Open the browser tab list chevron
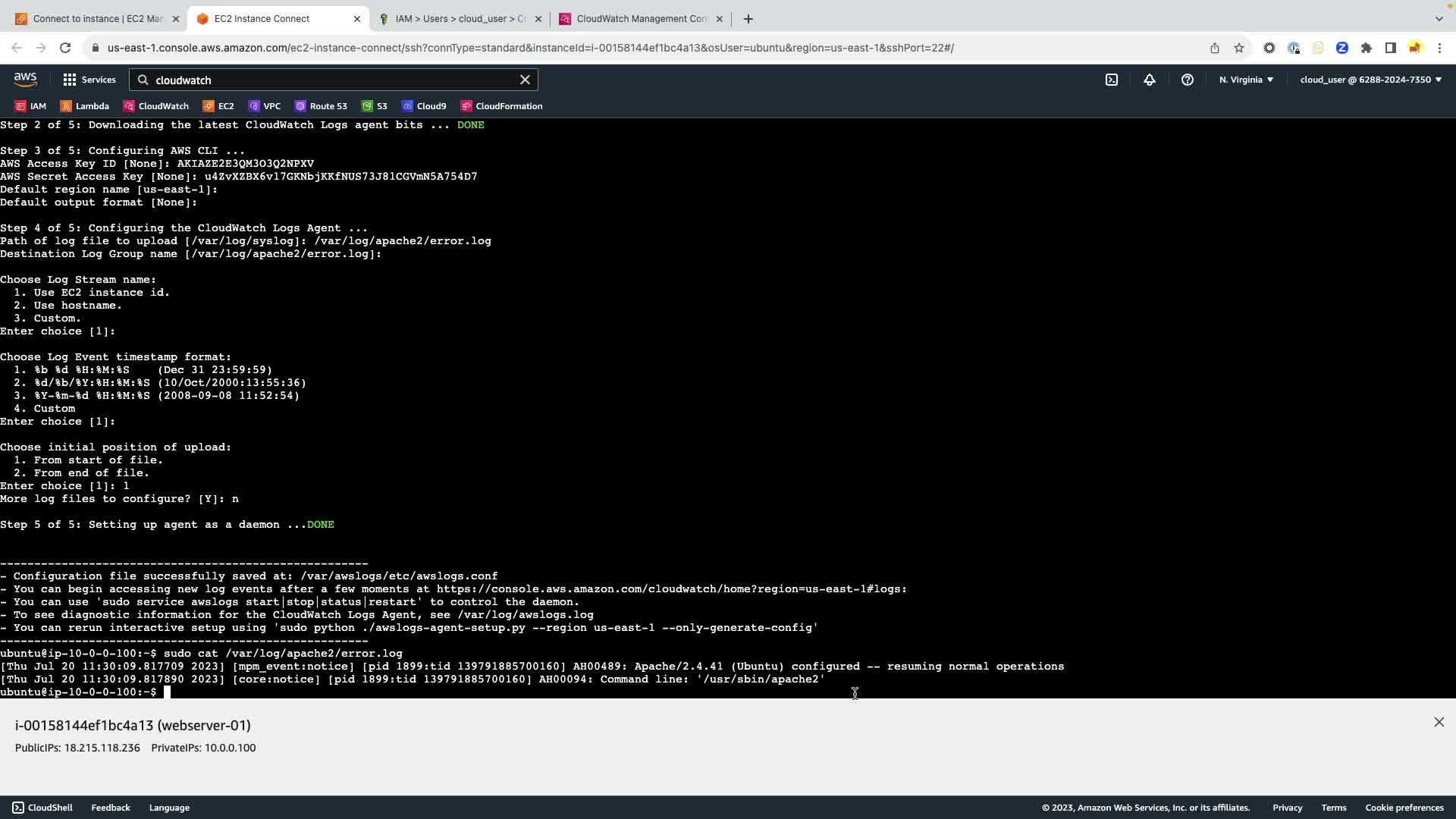 (x=1439, y=18)
